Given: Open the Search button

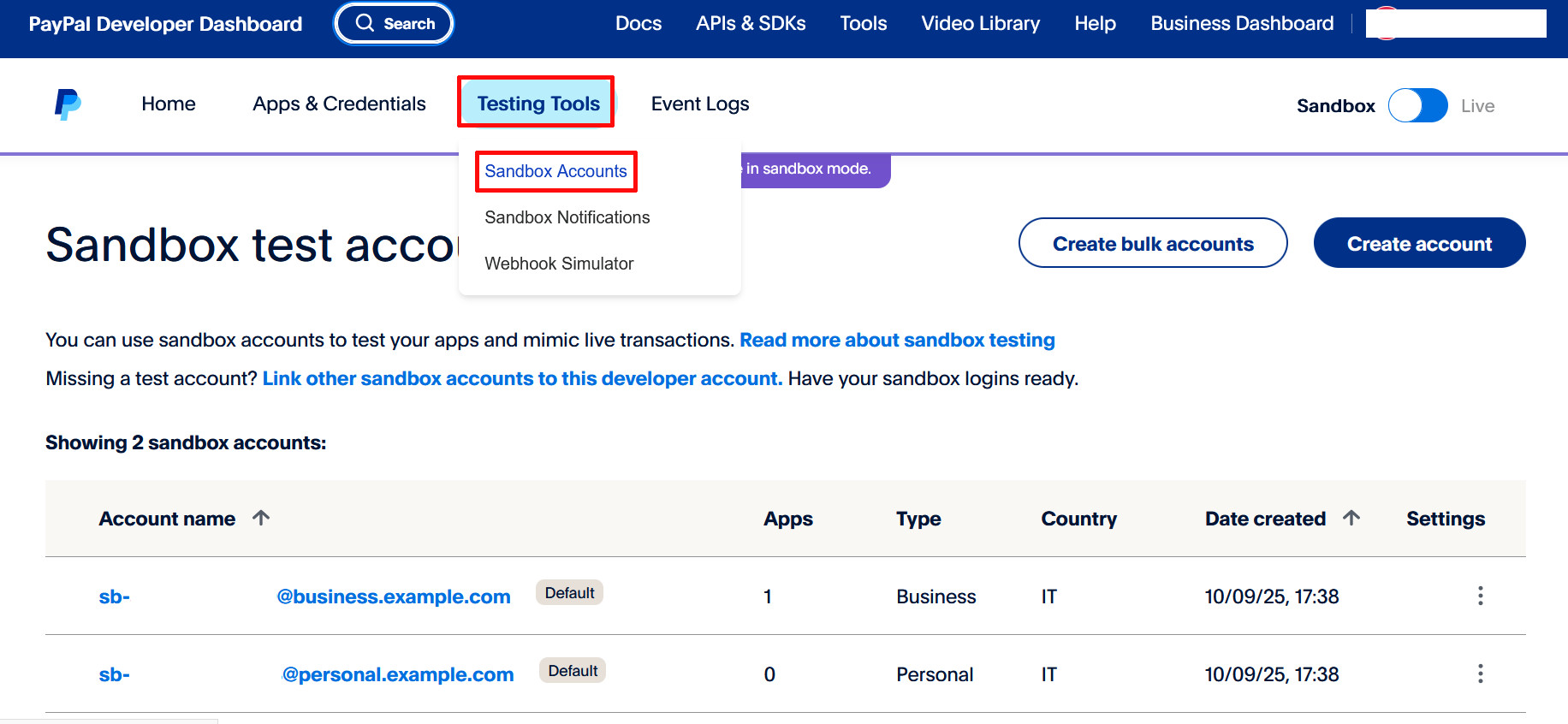Looking at the screenshot, I should (x=394, y=23).
